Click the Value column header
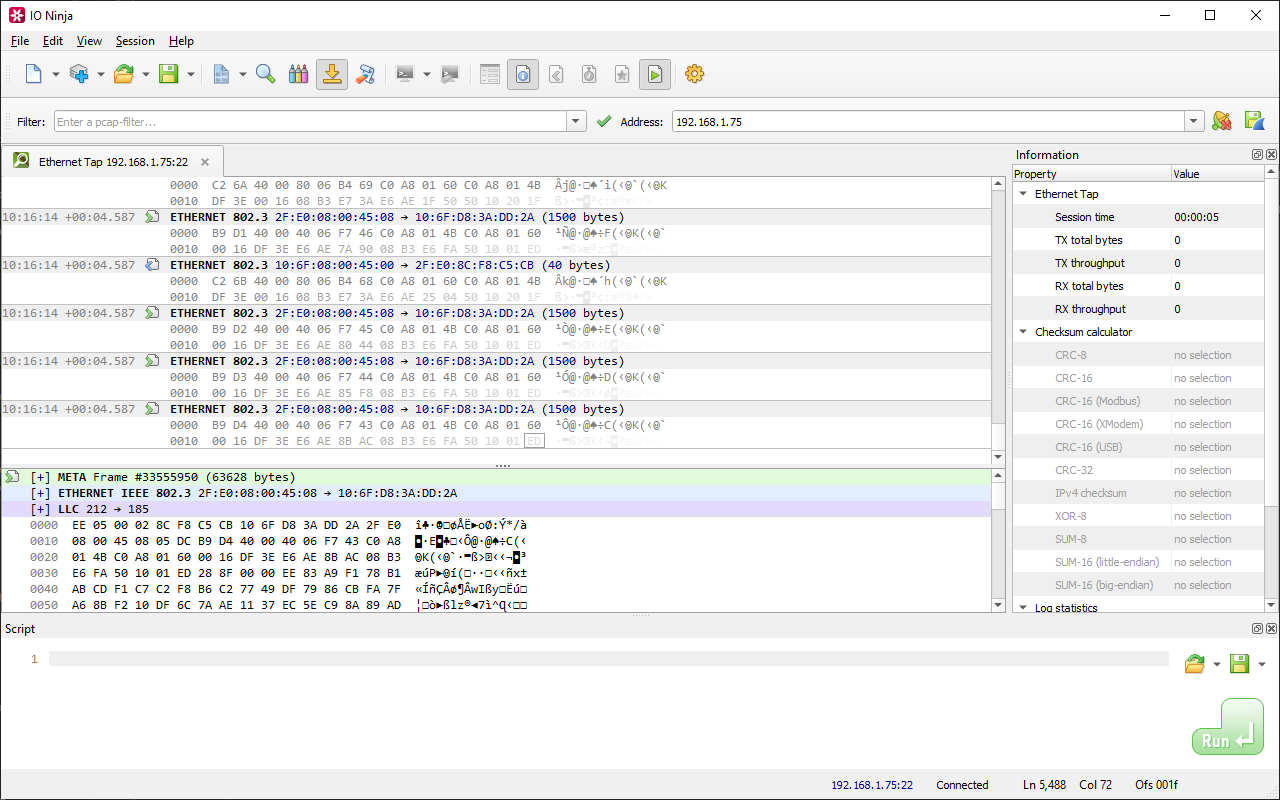 tap(1218, 174)
